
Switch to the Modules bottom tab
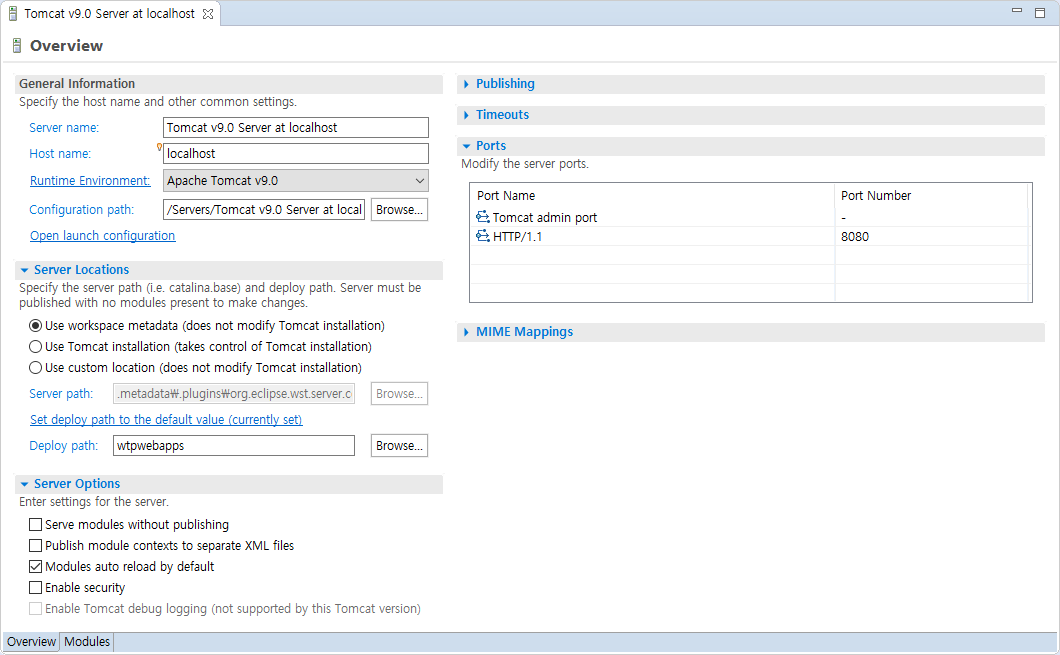pos(87,641)
